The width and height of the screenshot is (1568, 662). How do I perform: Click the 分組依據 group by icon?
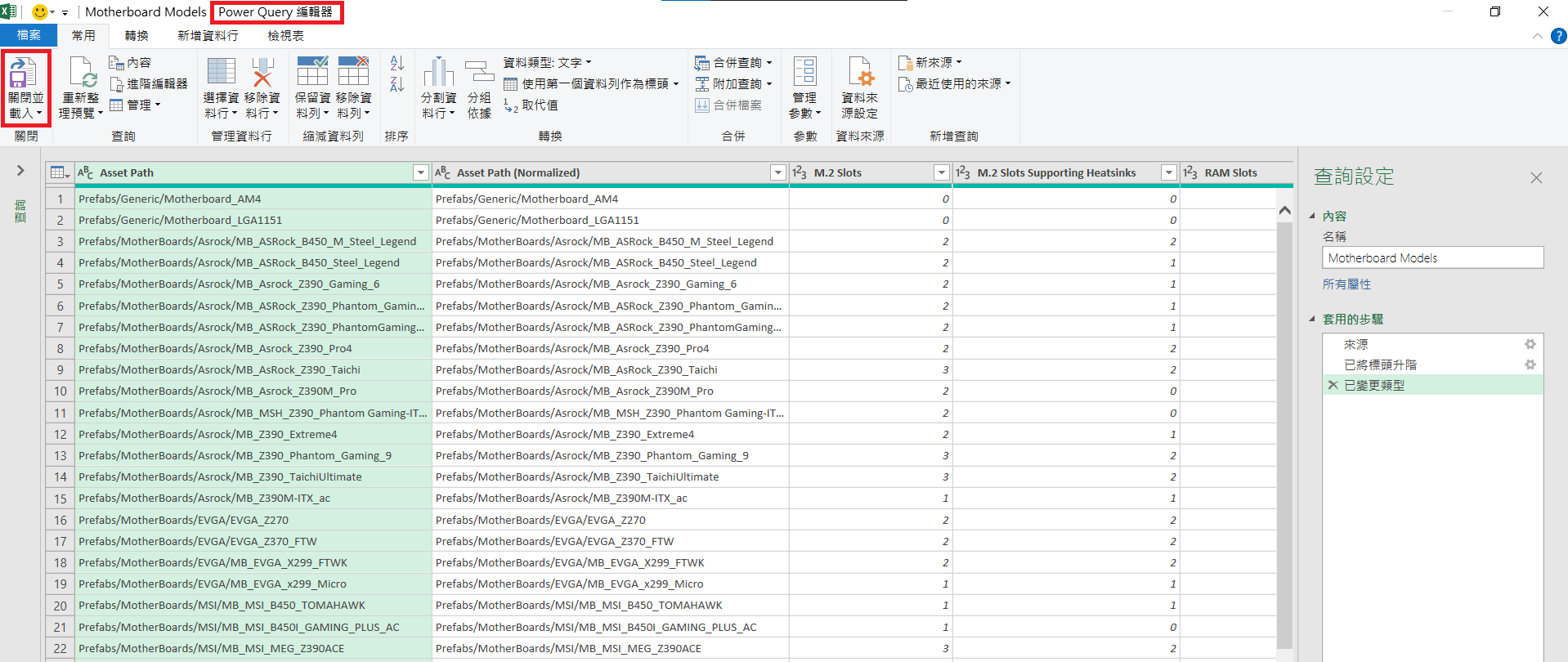tap(479, 73)
